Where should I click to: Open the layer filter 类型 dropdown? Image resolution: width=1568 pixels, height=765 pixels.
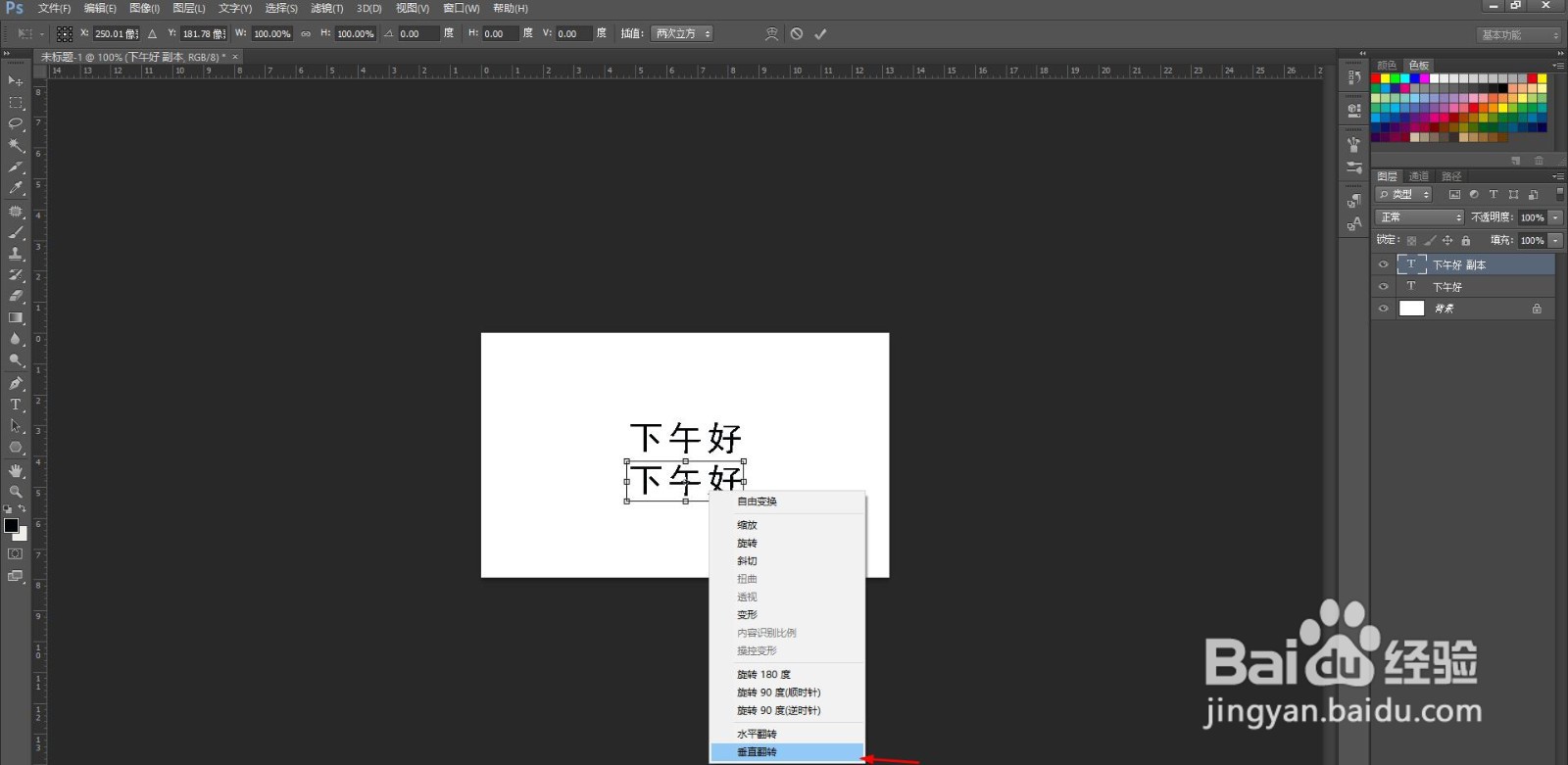1404,195
